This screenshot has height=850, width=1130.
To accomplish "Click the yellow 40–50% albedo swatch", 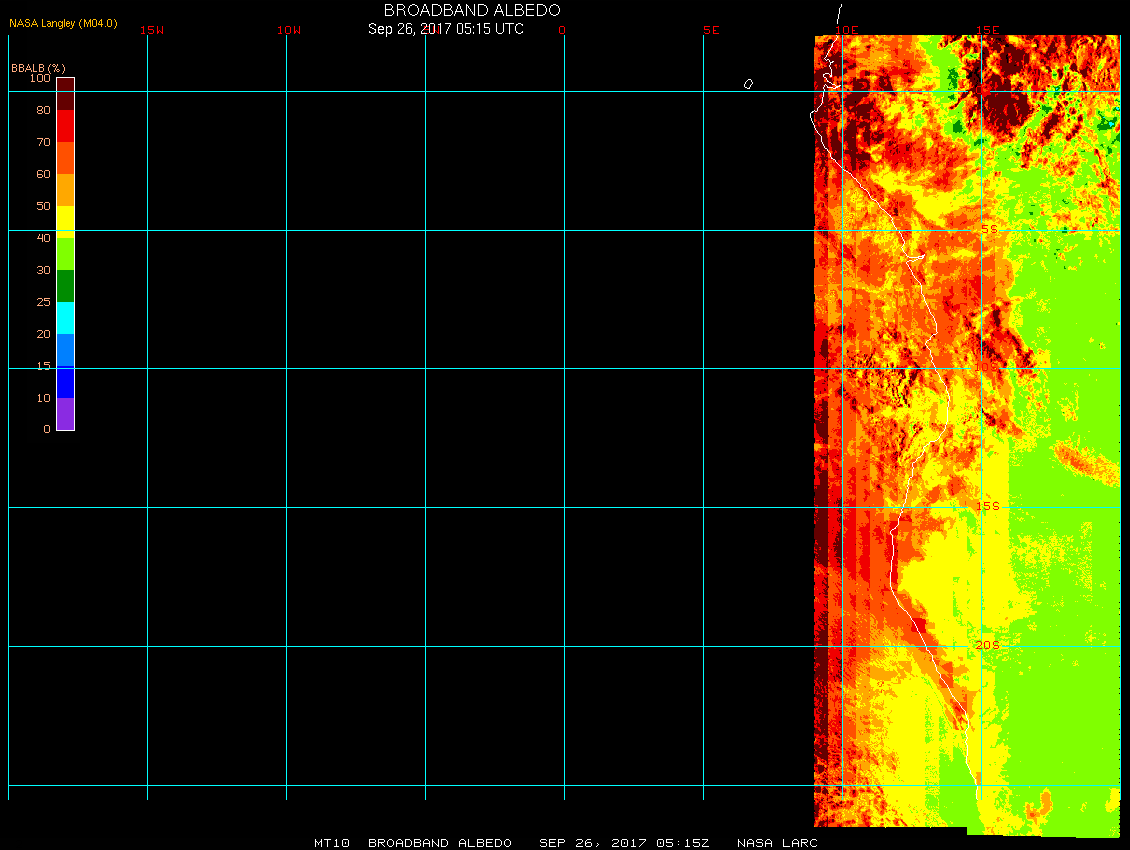I will pos(65,221).
